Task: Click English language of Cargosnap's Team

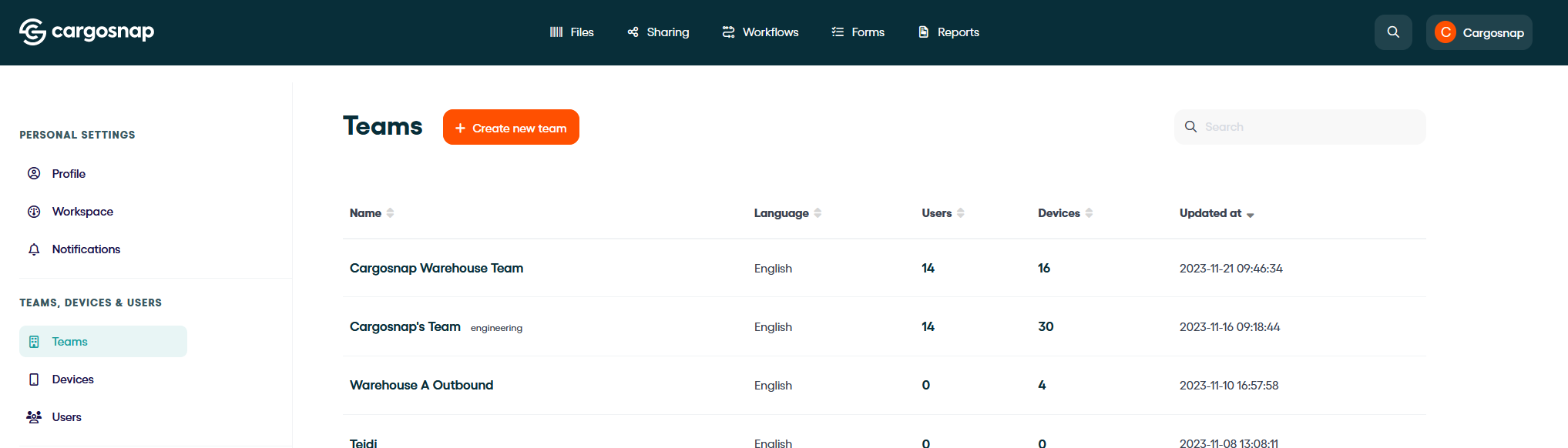Action: 773,327
